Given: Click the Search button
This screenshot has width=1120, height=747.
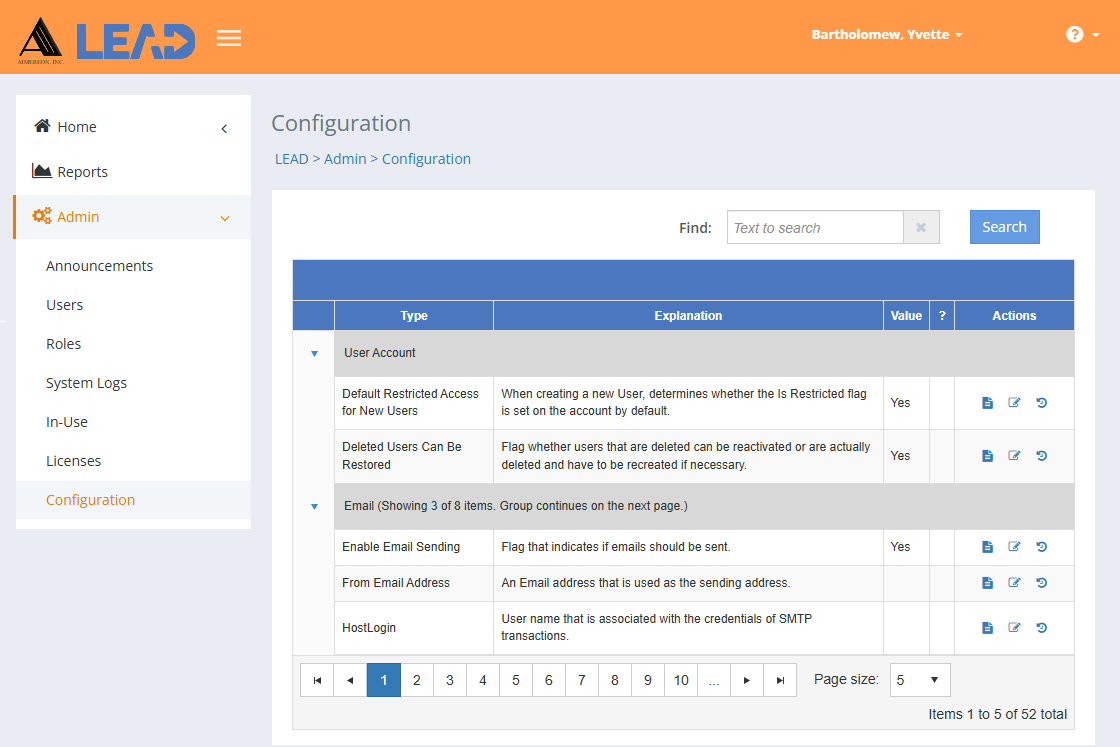Looking at the screenshot, I should 1004,227.
